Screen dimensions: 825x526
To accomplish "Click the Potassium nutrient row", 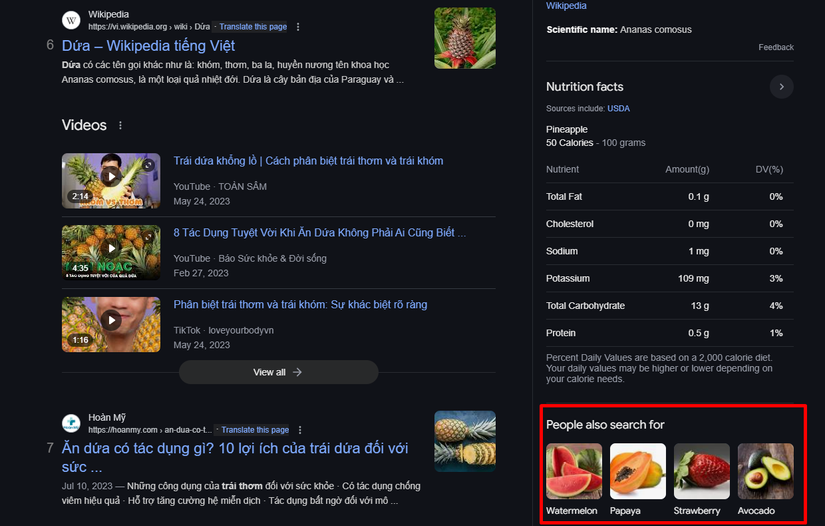I will click(670, 279).
